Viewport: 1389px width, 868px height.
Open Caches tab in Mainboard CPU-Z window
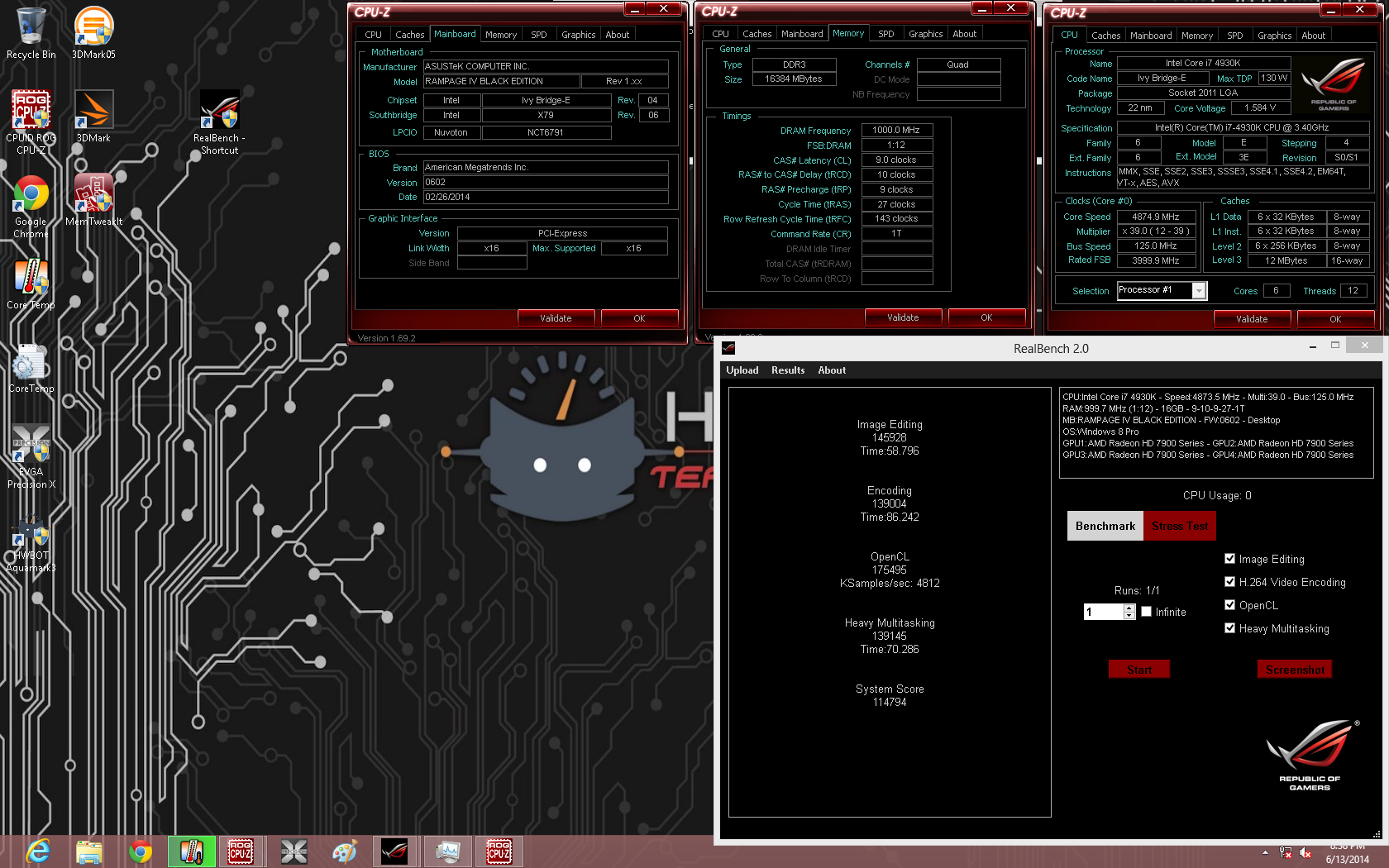409,35
